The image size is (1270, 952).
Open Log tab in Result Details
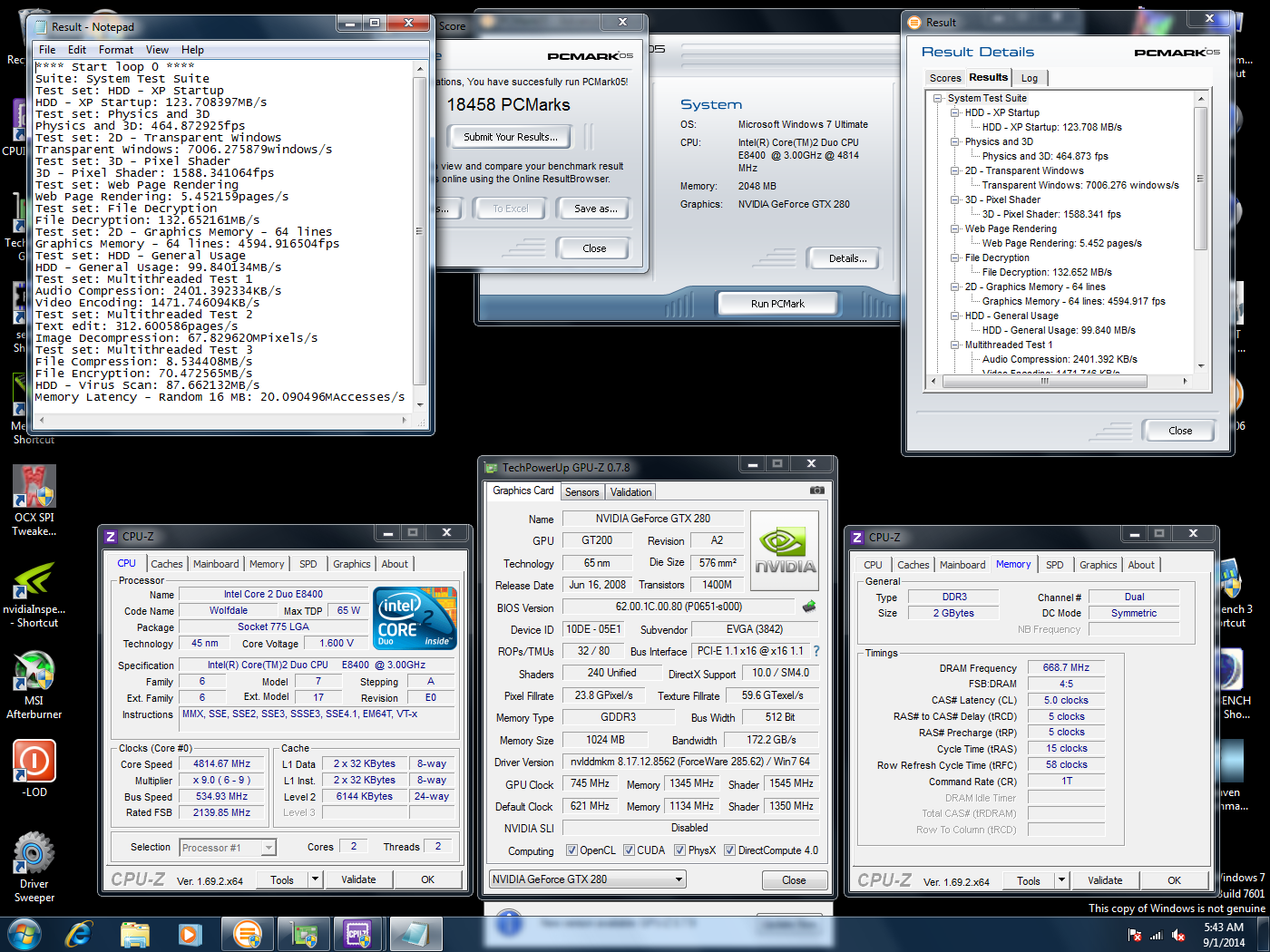pyautogui.click(x=1030, y=78)
